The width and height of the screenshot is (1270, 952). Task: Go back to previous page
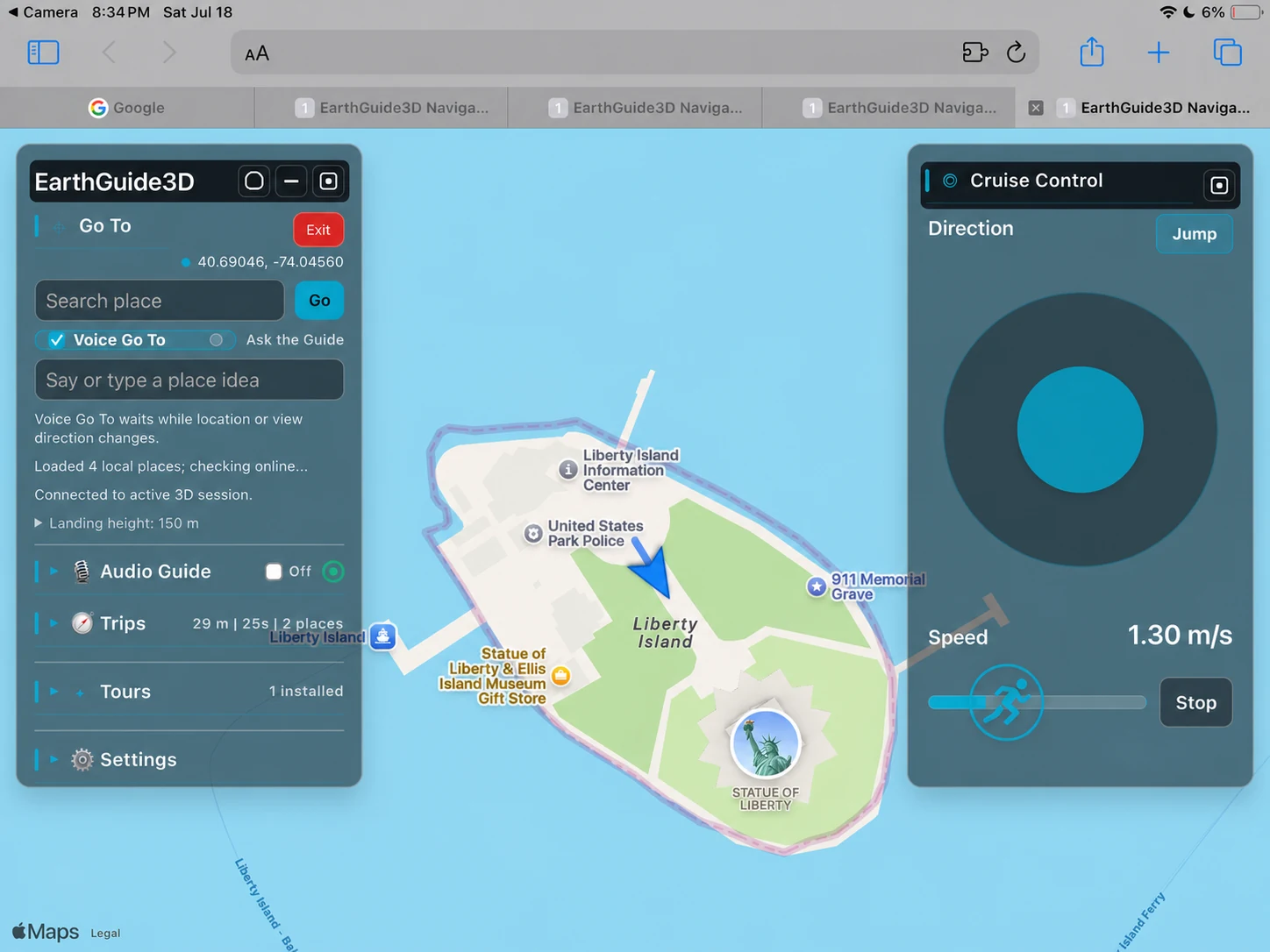tap(109, 53)
